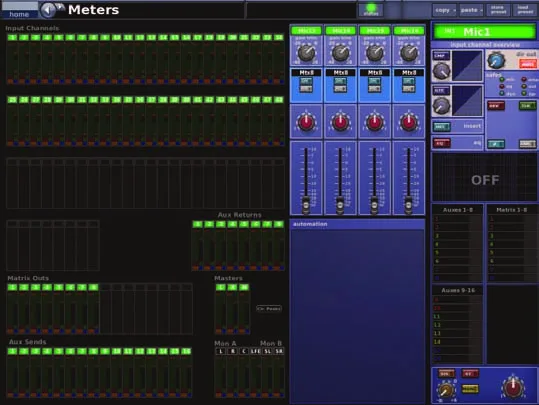This screenshot has height=405, width=539.
Task: Select Matrix Outs meter 1 label
Action: pyautogui.click(x=12, y=287)
